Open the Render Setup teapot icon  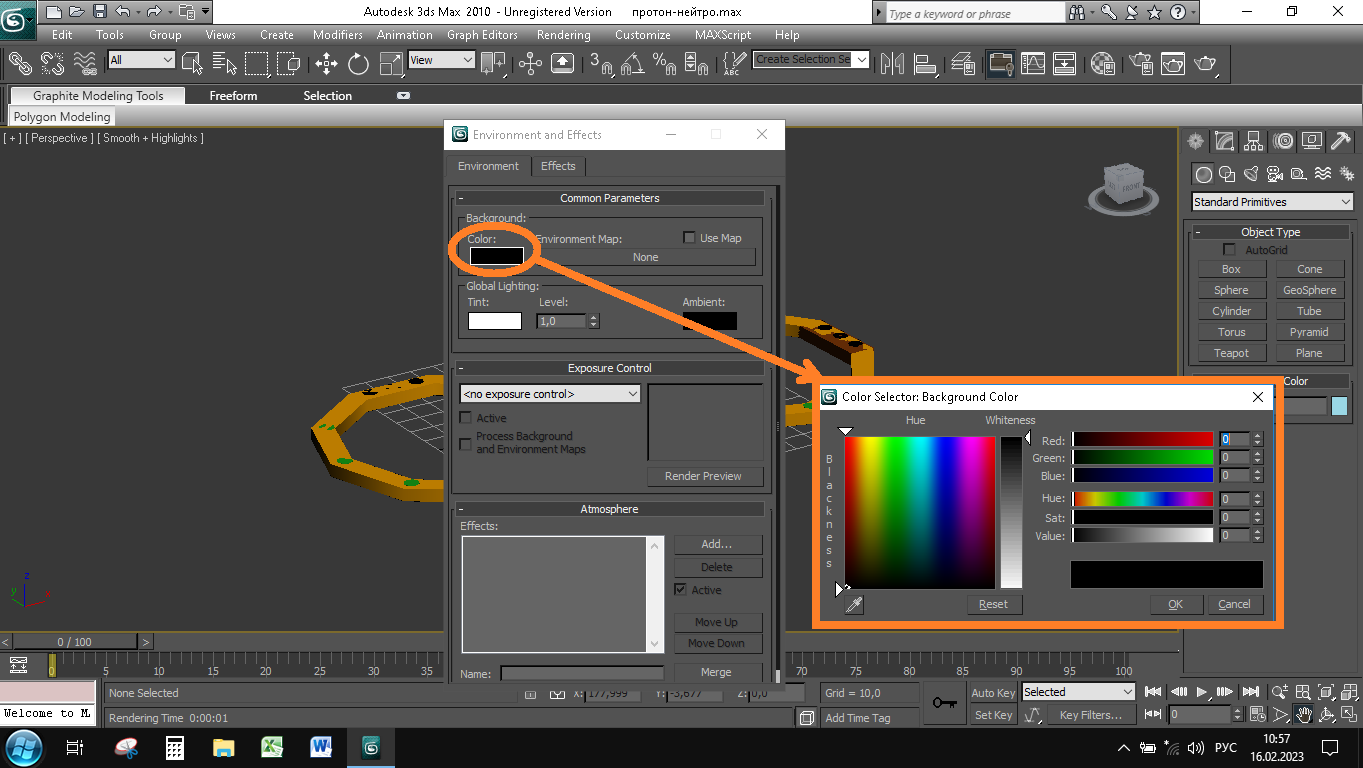click(x=1140, y=63)
